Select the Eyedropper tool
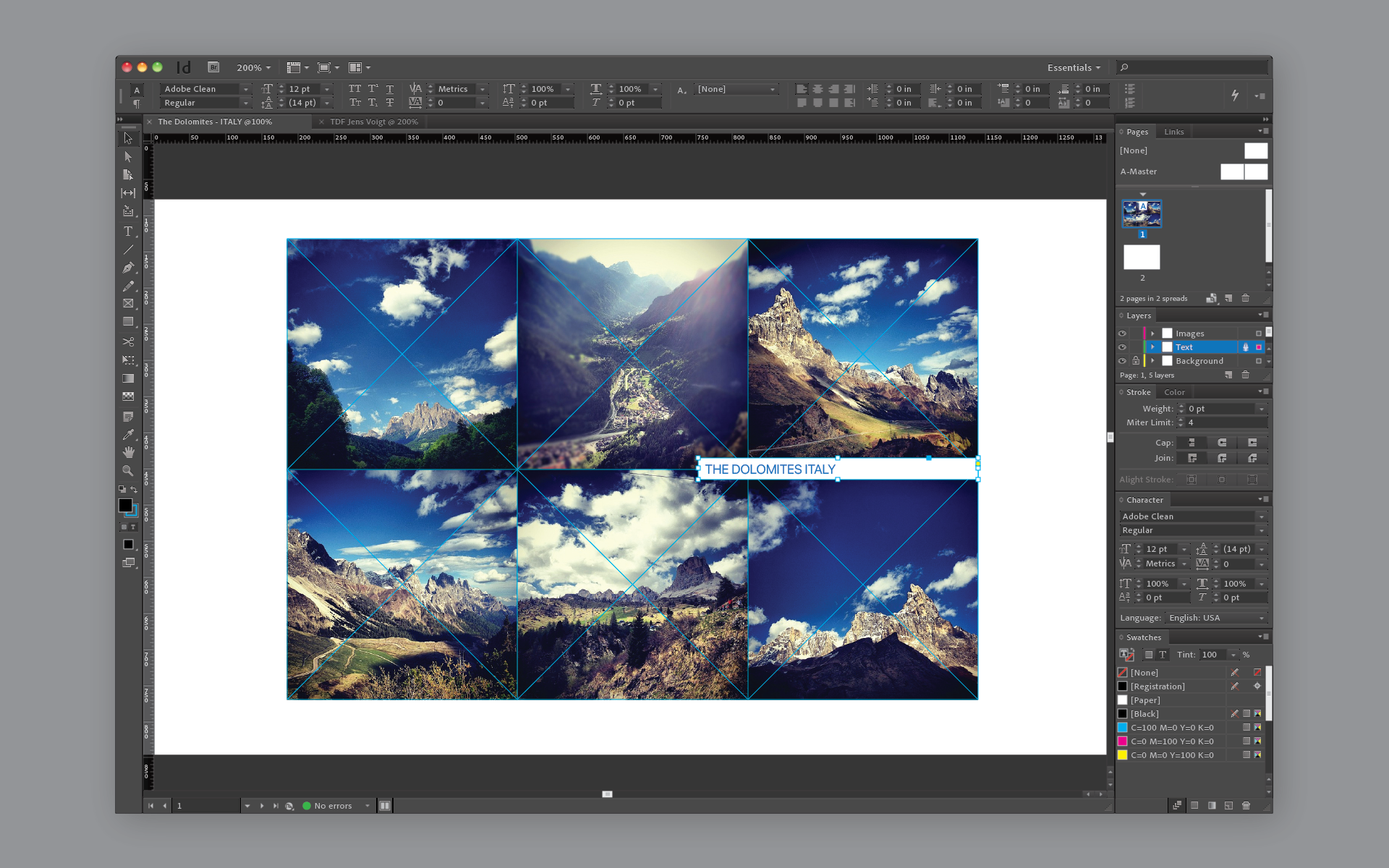The width and height of the screenshot is (1389, 868). tap(128, 434)
